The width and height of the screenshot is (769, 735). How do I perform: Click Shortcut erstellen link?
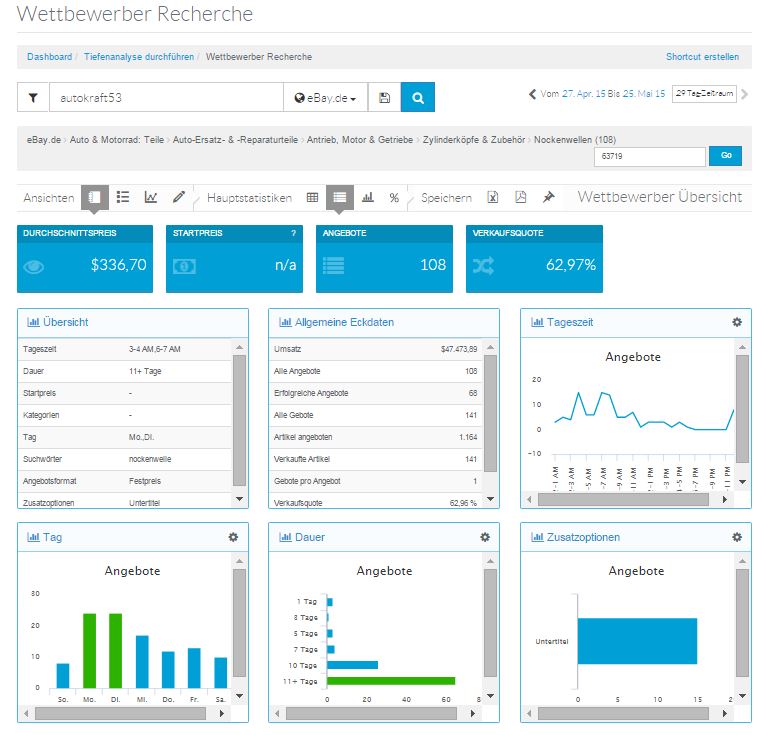[x=702, y=57]
